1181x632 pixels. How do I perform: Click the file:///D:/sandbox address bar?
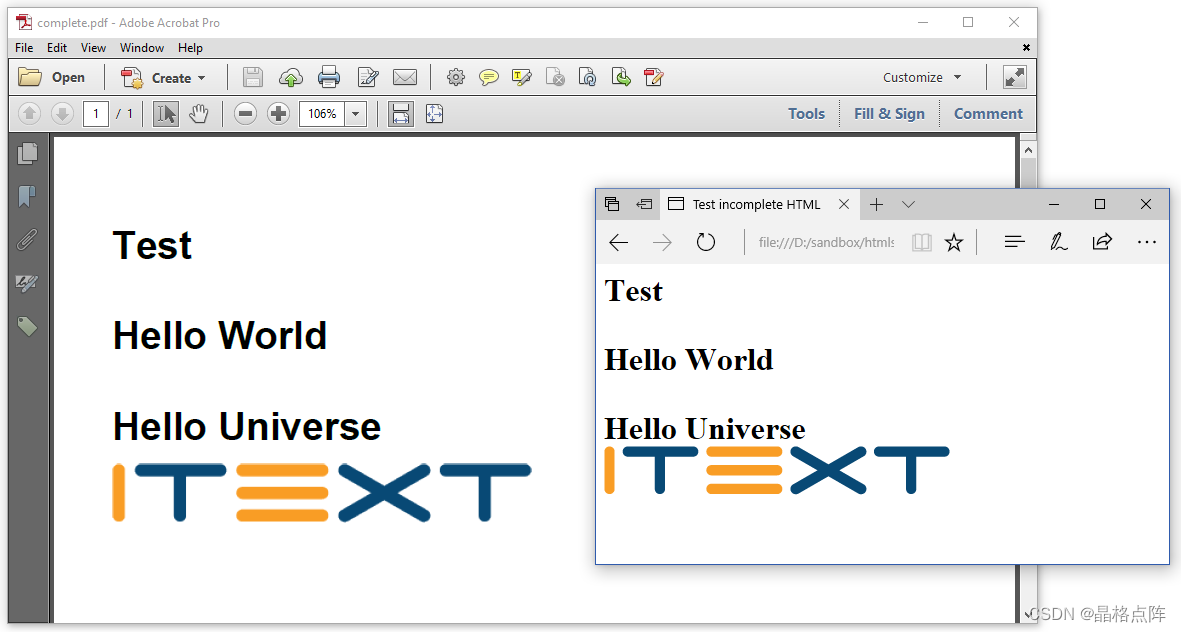(x=826, y=243)
